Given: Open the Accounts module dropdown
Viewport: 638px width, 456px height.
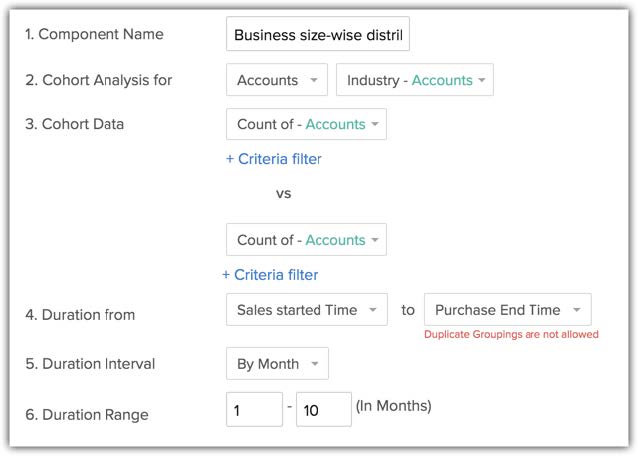Looking at the screenshot, I should coord(277,80).
